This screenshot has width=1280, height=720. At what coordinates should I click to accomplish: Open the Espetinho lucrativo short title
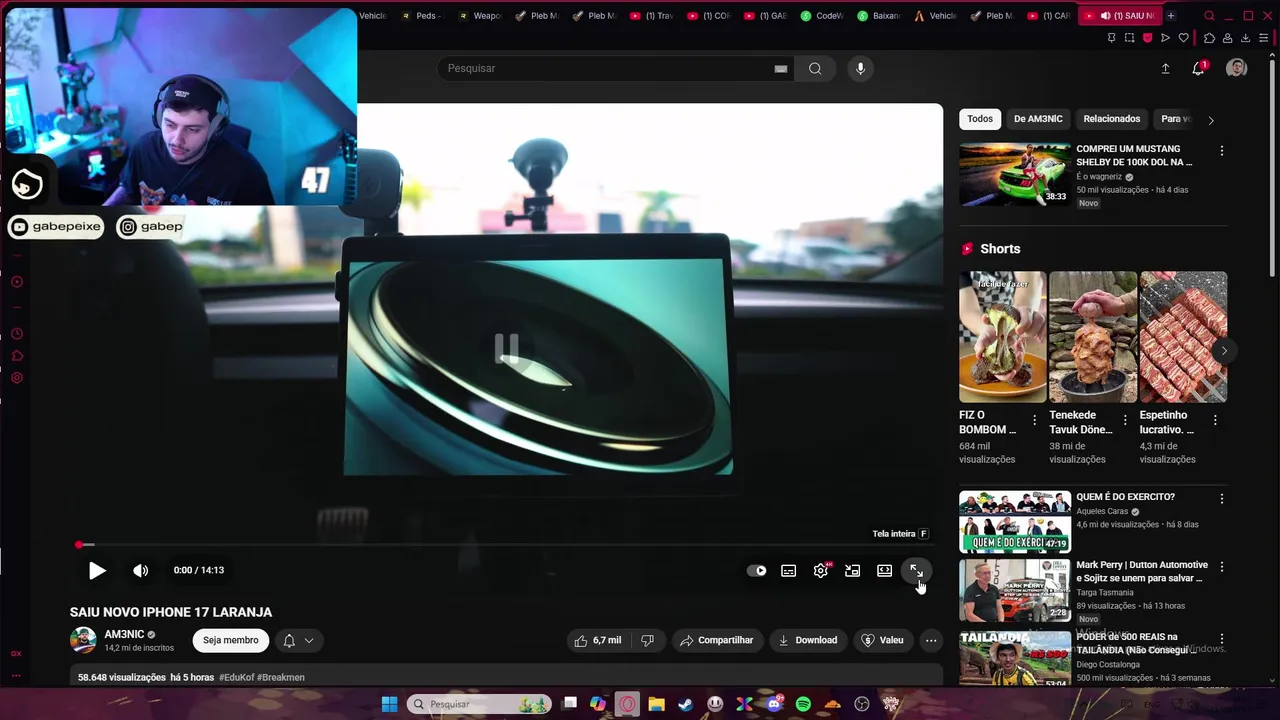[1167, 422]
